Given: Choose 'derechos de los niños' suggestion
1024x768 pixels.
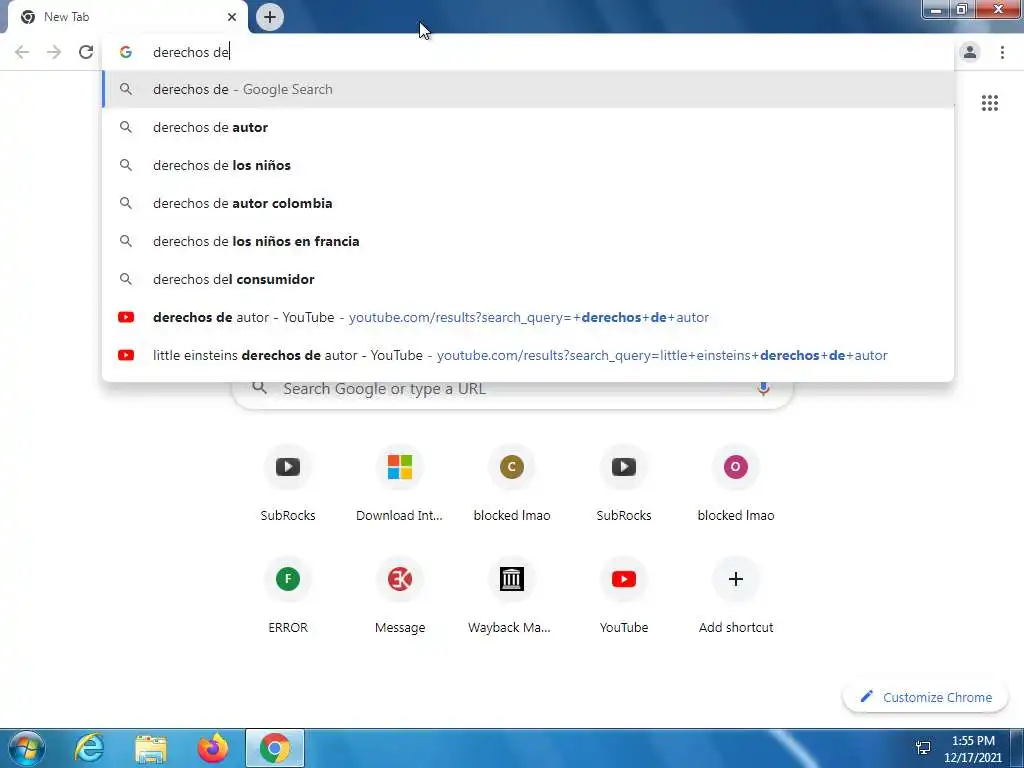Looking at the screenshot, I should coord(528,165).
